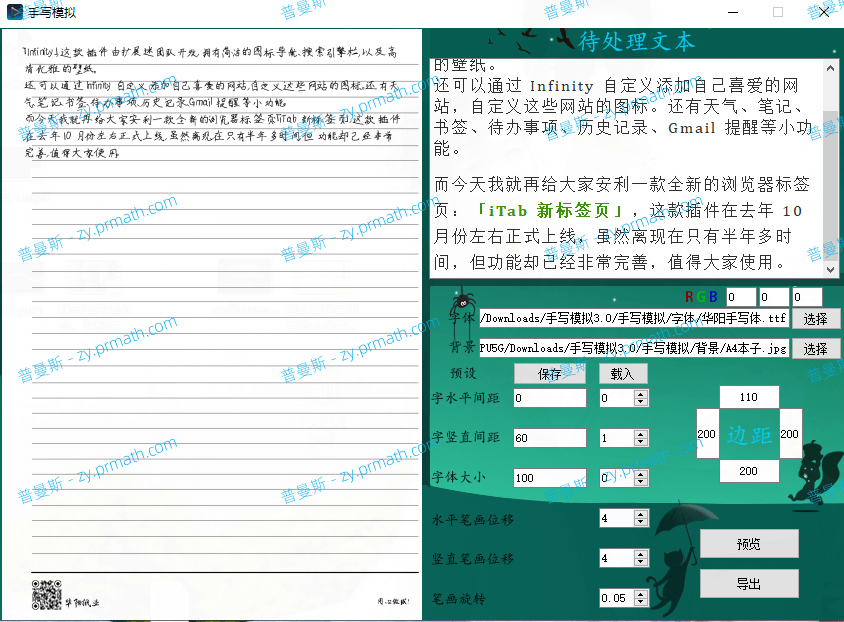The image size is (844, 622).
Task: Click 选择 to pick a background image
Action: pyautogui.click(x=816, y=348)
